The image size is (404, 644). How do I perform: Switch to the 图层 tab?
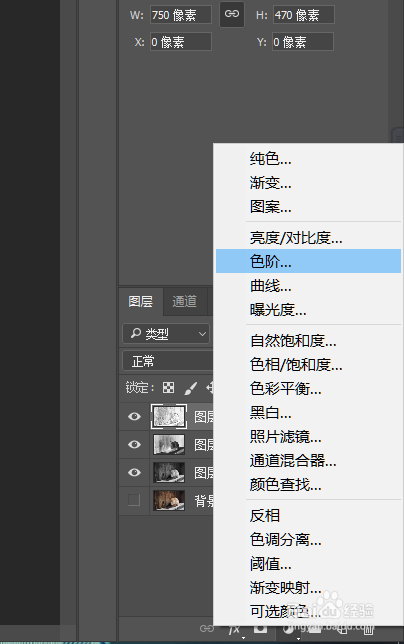[140, 301]
